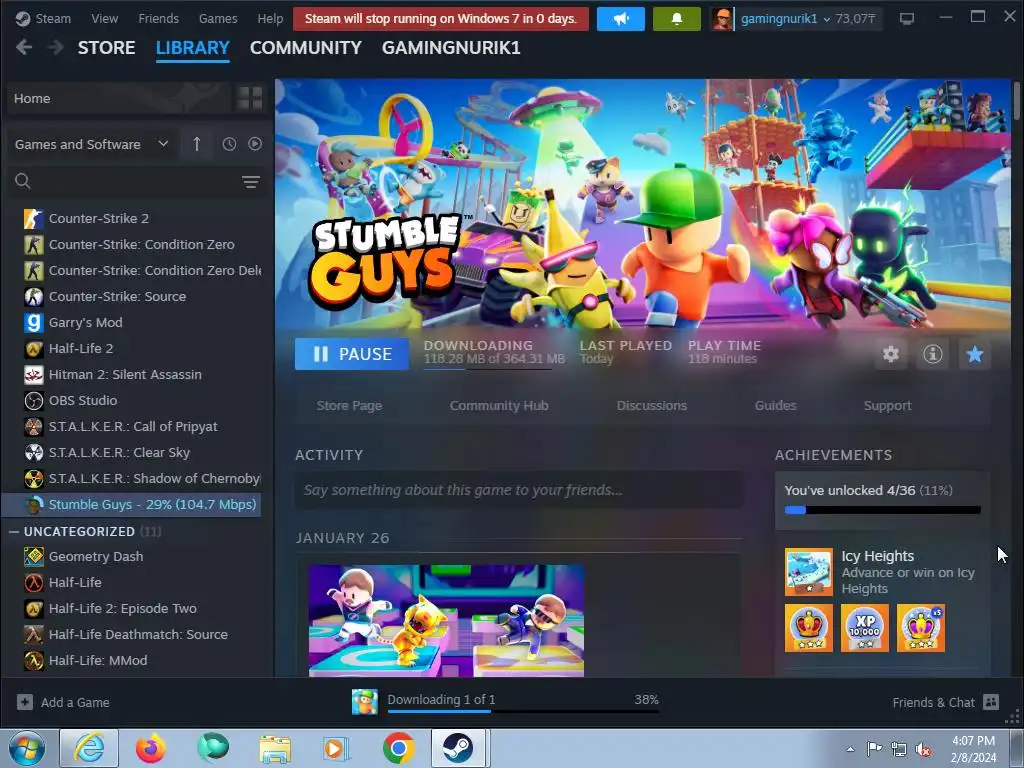The width and height of the screenshot is (1024, 768).
Task: Select S.T.A.L.K.E.R.: Clear Sky in library
Action: coord(119,453)
